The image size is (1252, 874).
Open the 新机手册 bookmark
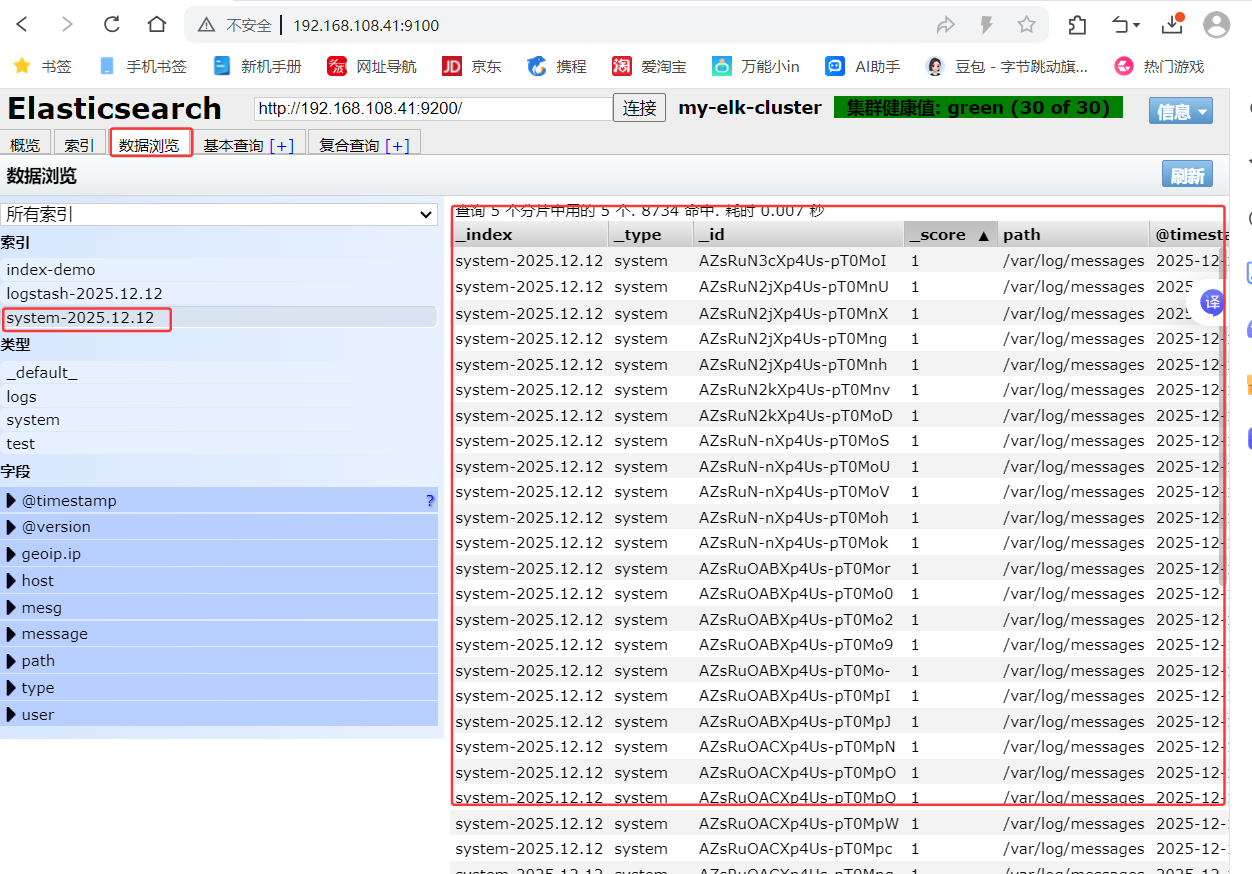[258, 67]
